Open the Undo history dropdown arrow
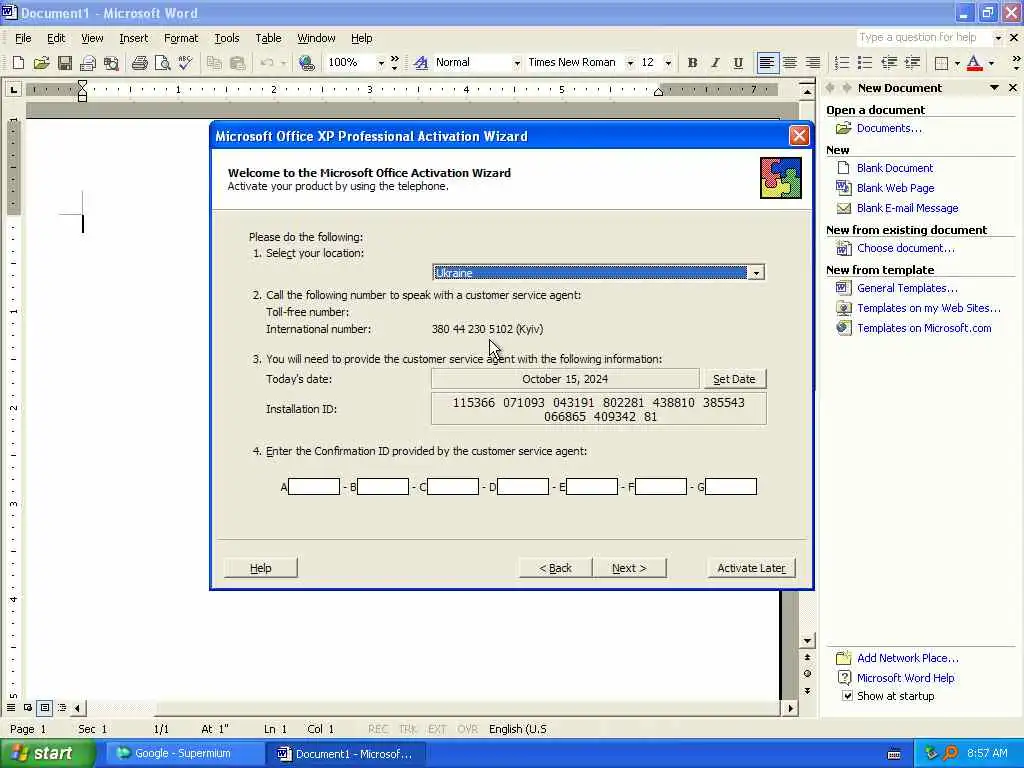This screenshot has width=1024, height=768. point(283,63)
